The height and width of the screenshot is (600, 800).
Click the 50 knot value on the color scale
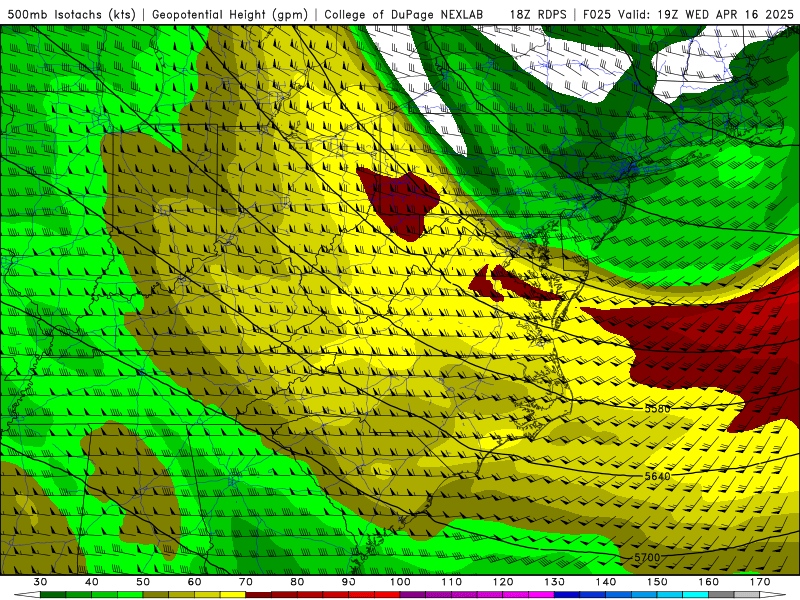pos(143,582)
